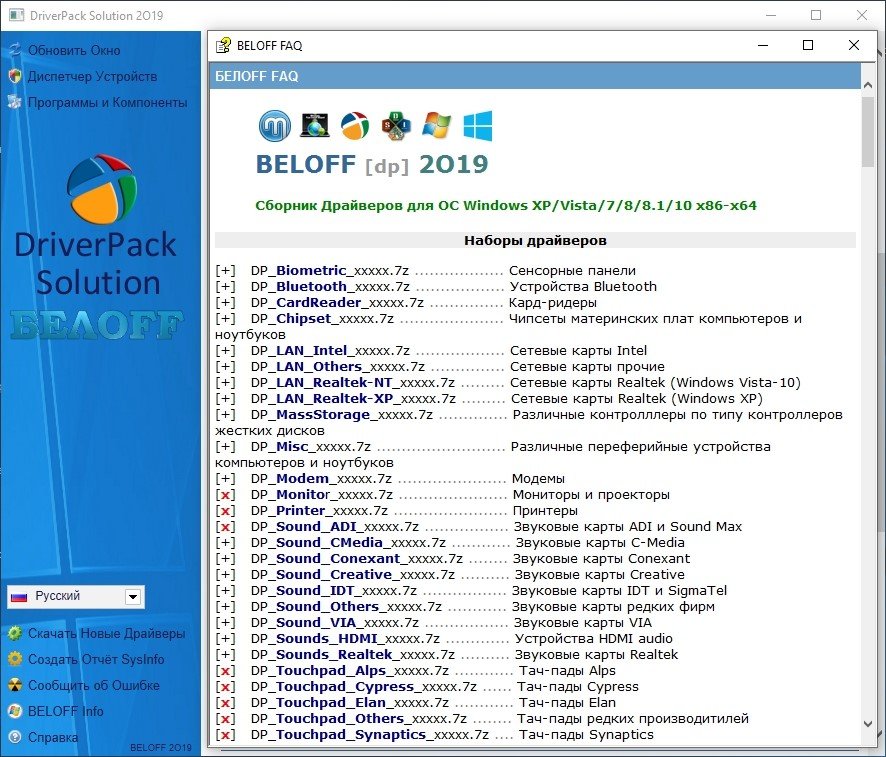886x757 pixels.
Task: Toggle the [x] next to DP_Printer
Action: (x=225, y=511)
